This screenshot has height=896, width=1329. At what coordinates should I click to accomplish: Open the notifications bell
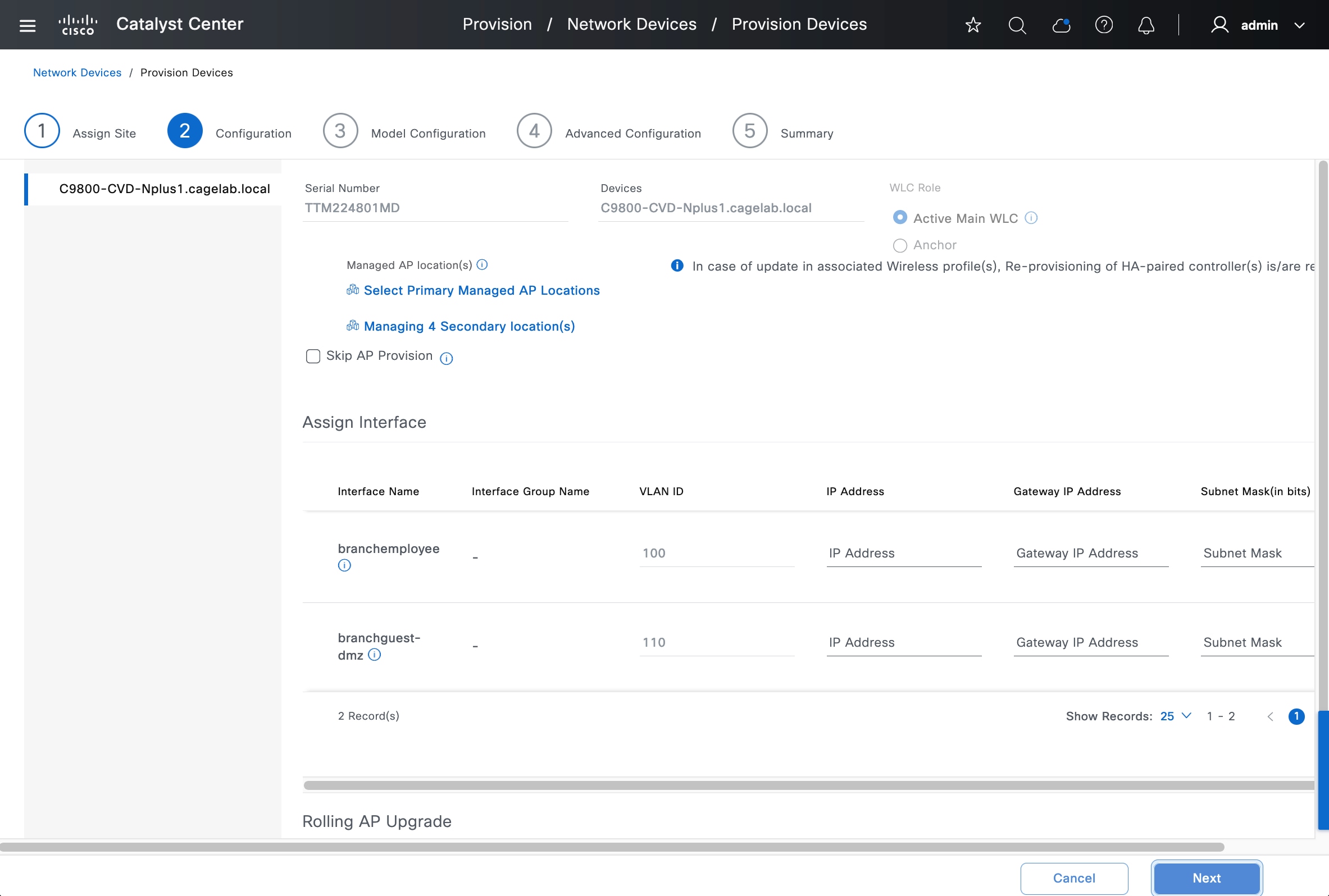coord(1146,25)
